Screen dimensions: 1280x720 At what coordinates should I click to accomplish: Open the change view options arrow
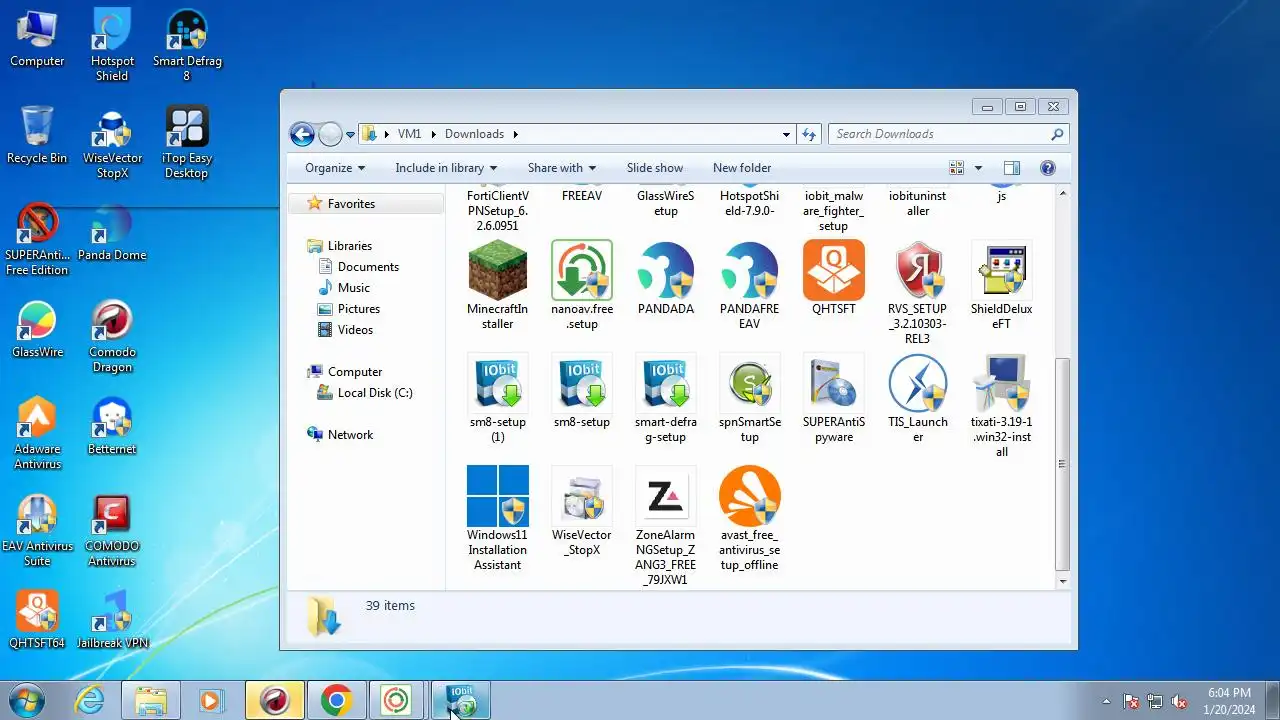coord(978,168)
